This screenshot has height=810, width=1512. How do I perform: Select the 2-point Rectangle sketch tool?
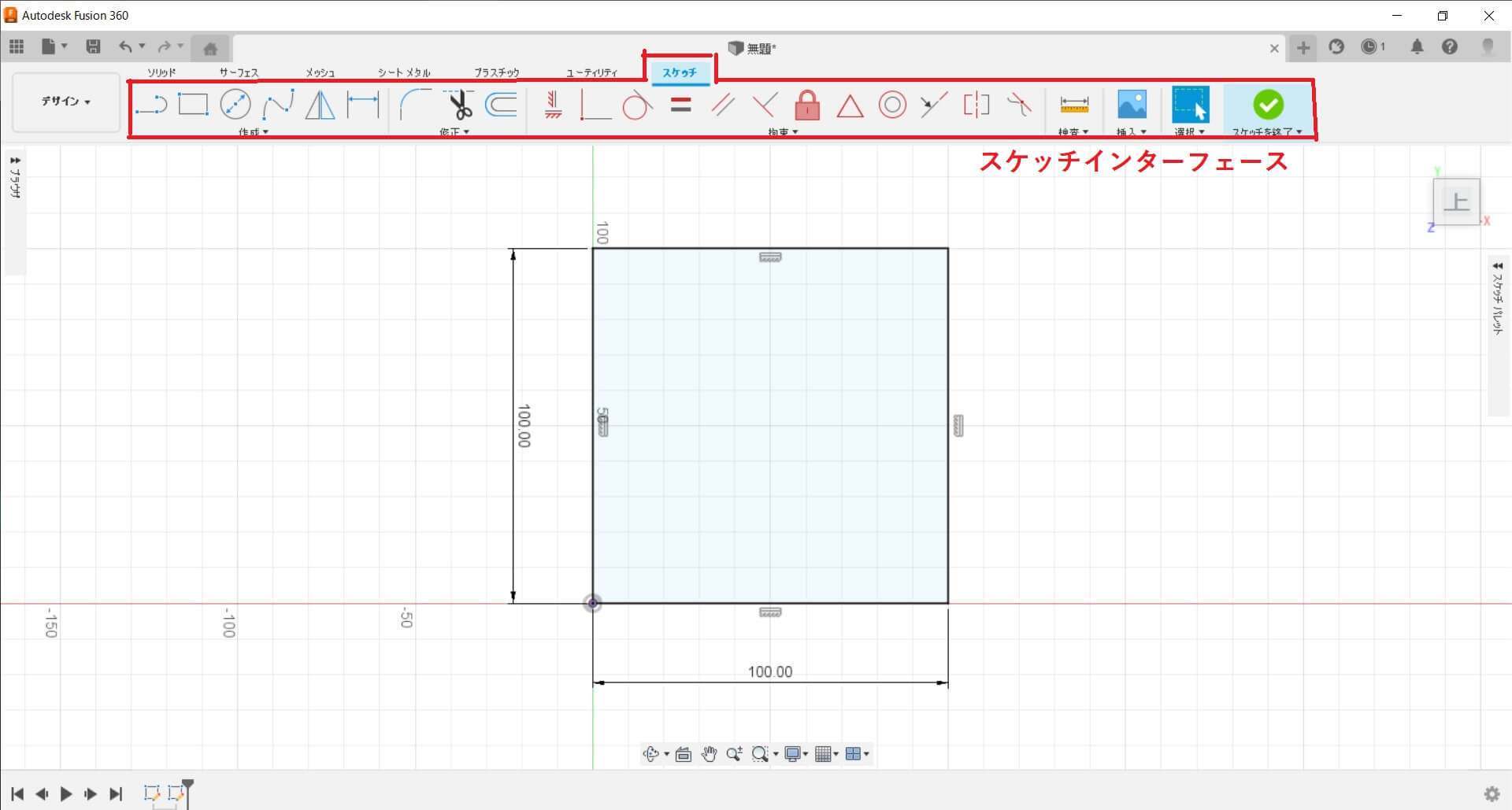[192, 105]
